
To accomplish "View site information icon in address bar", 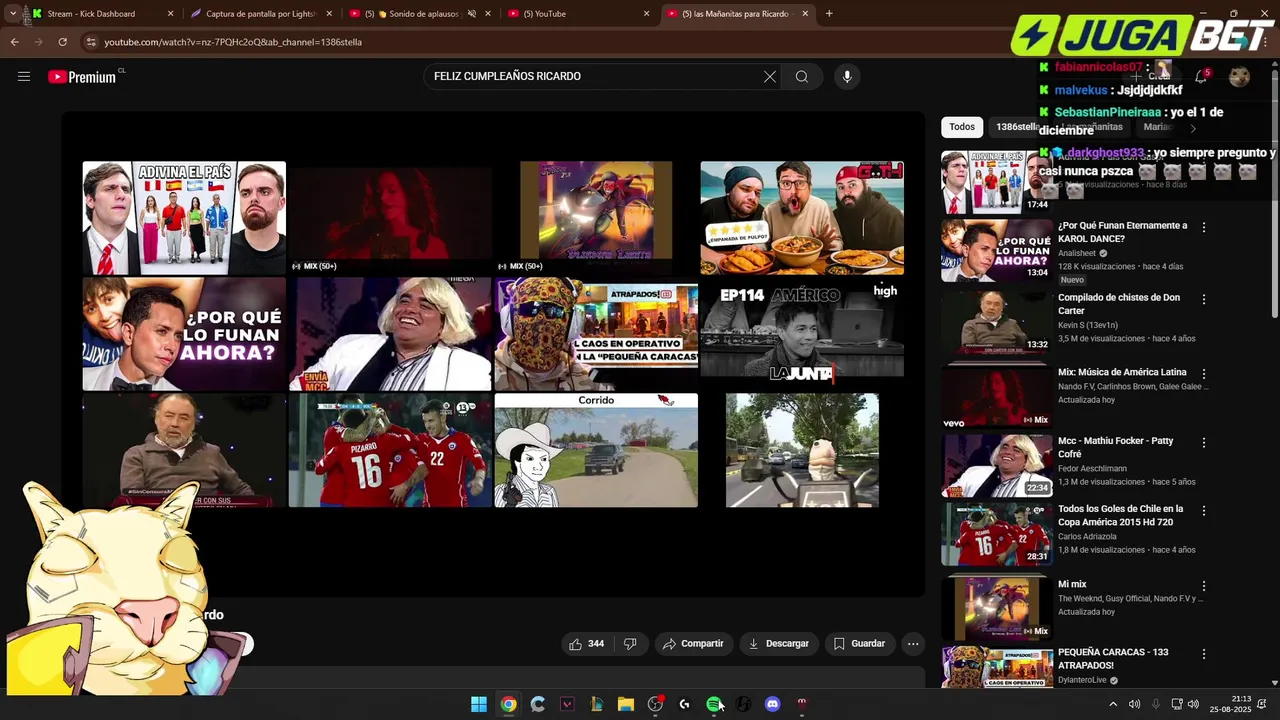I will pos(91,42).
